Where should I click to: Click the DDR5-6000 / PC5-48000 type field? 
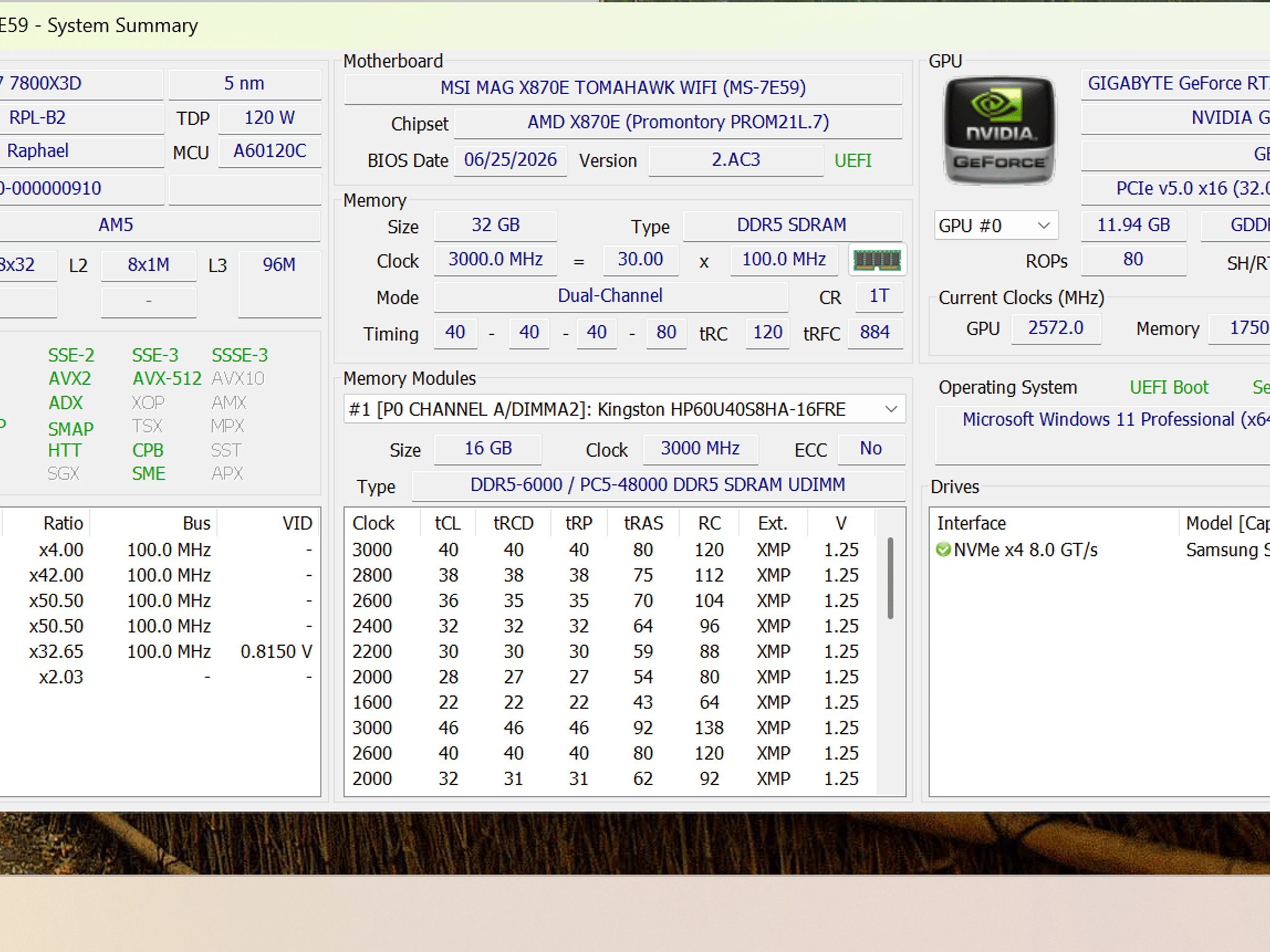click(x=658, y=485)
